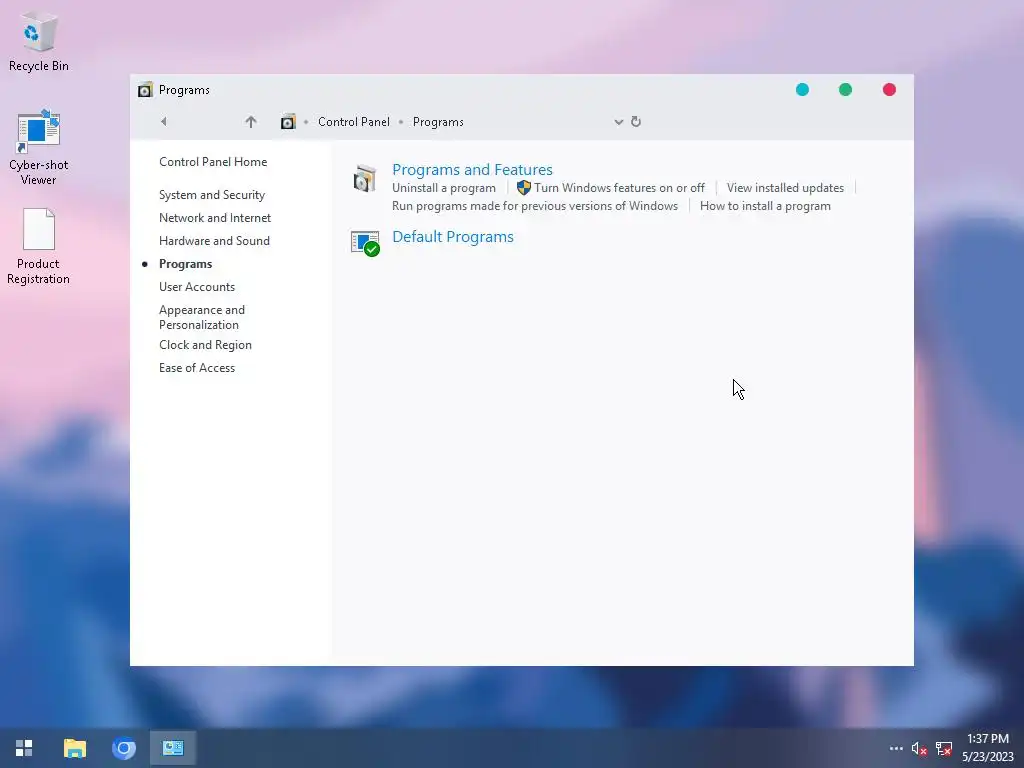The width and height of the screenshot is (1024, 768).
Task: Open Appearance and Personalization in sidebar
Action: [202, 317]
